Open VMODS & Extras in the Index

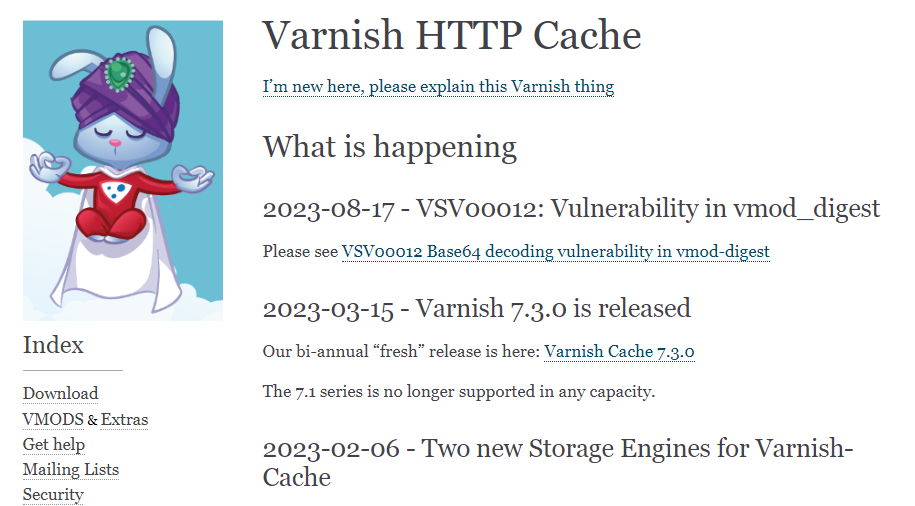(85, 419)
